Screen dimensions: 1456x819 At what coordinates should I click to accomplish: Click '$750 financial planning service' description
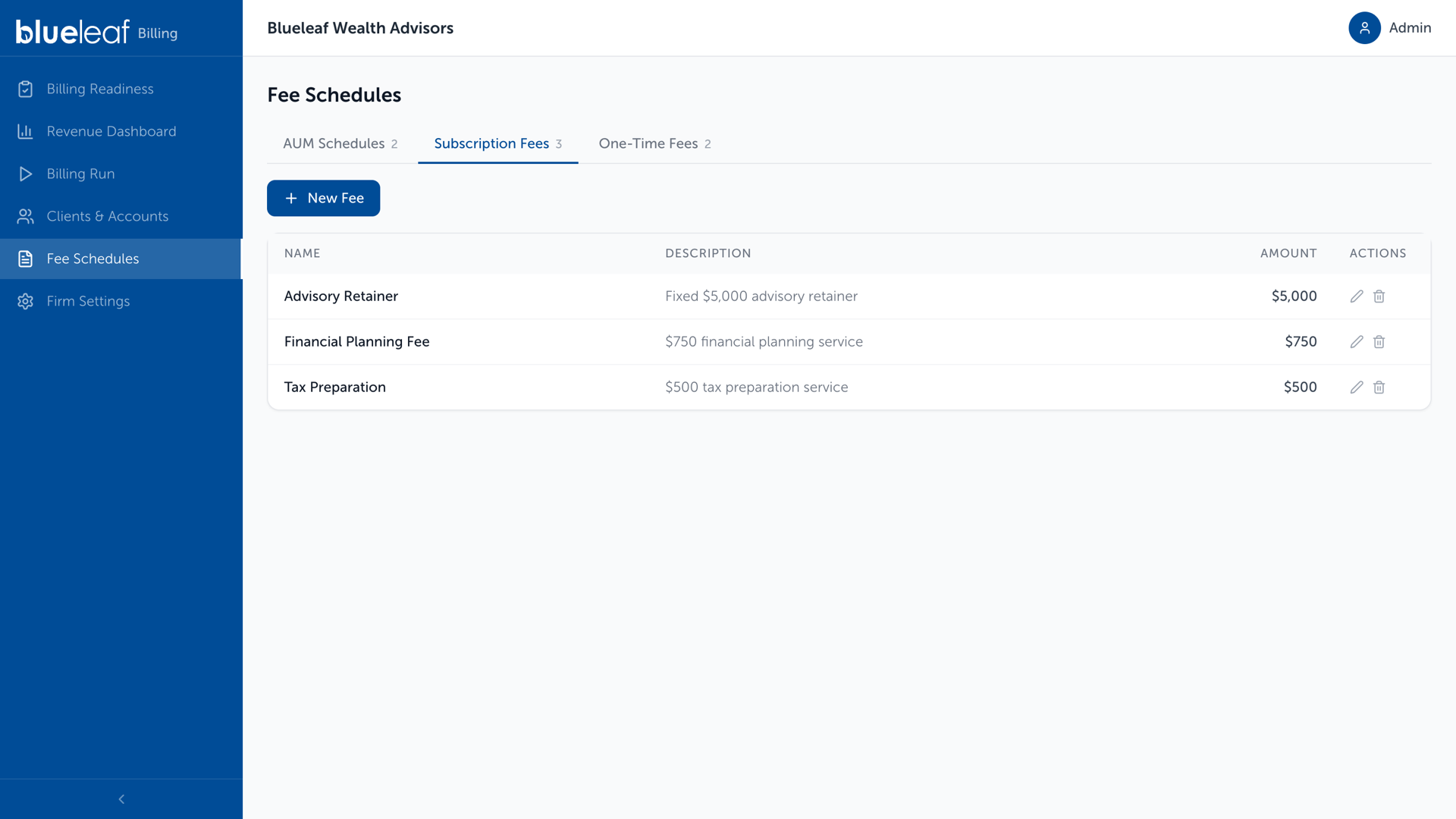click(x=764, y=342)
